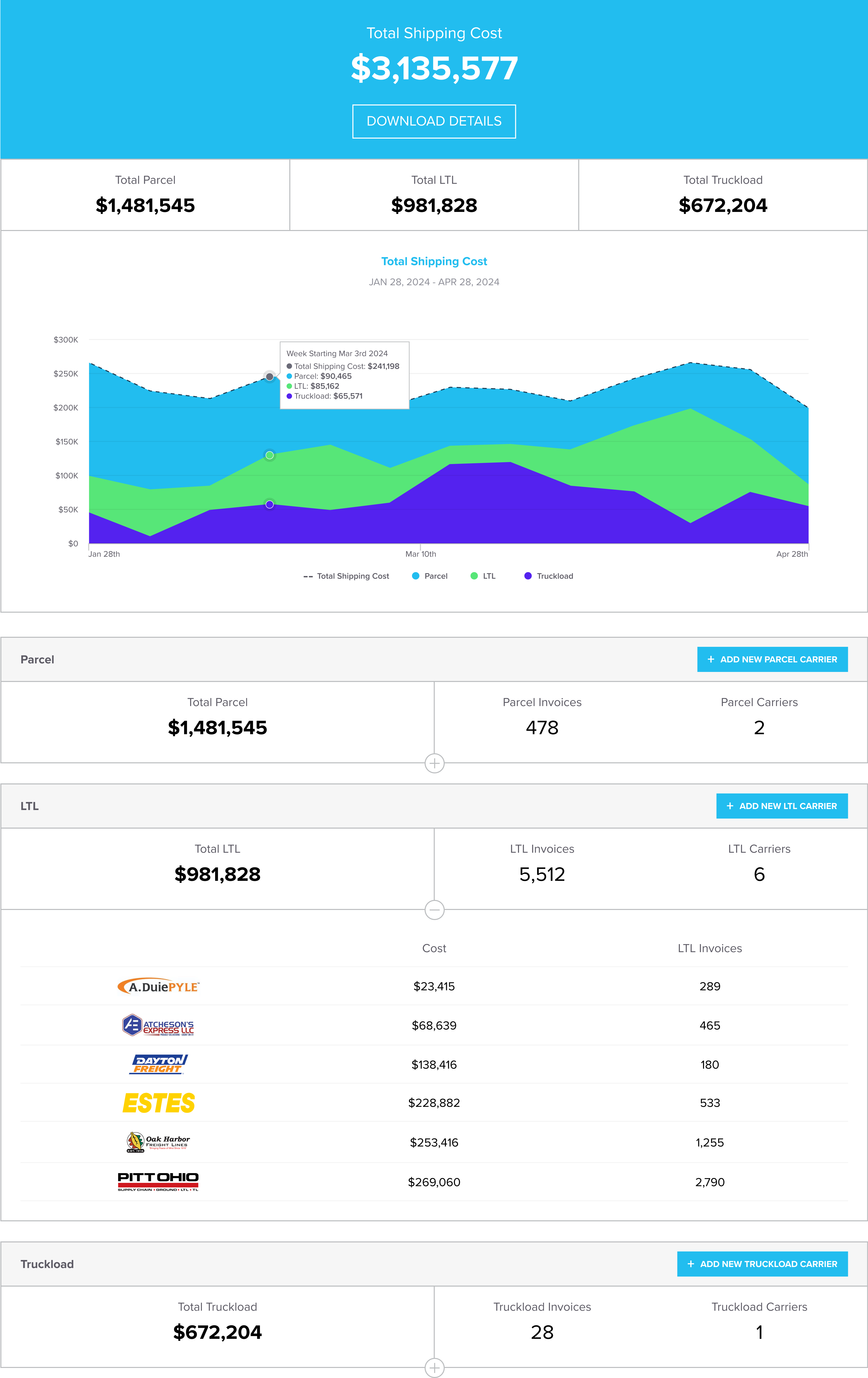This screenshot has width=868, height=1378.
Task: Click the LTL Invoices total 5,512
Action: [542, 874]
